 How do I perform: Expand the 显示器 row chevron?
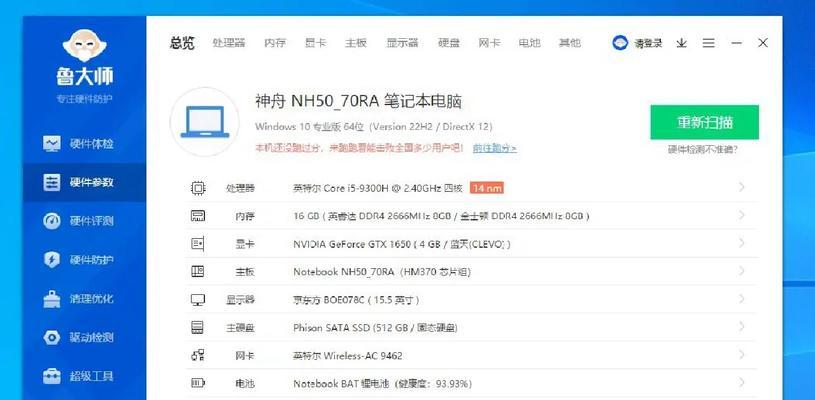click(742, 299)
